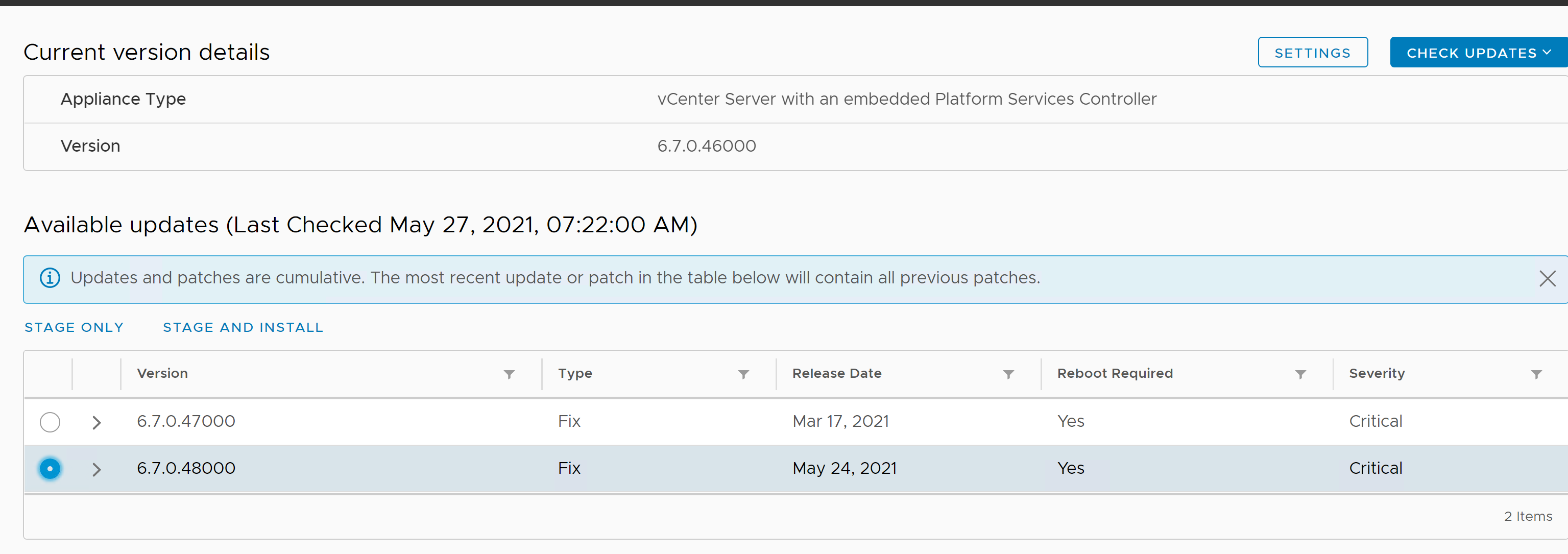Dismiss the cumulative updates info banner
Viewport: 1568px width, 554px height.
pyautogui.click(x=1547, y=278)
